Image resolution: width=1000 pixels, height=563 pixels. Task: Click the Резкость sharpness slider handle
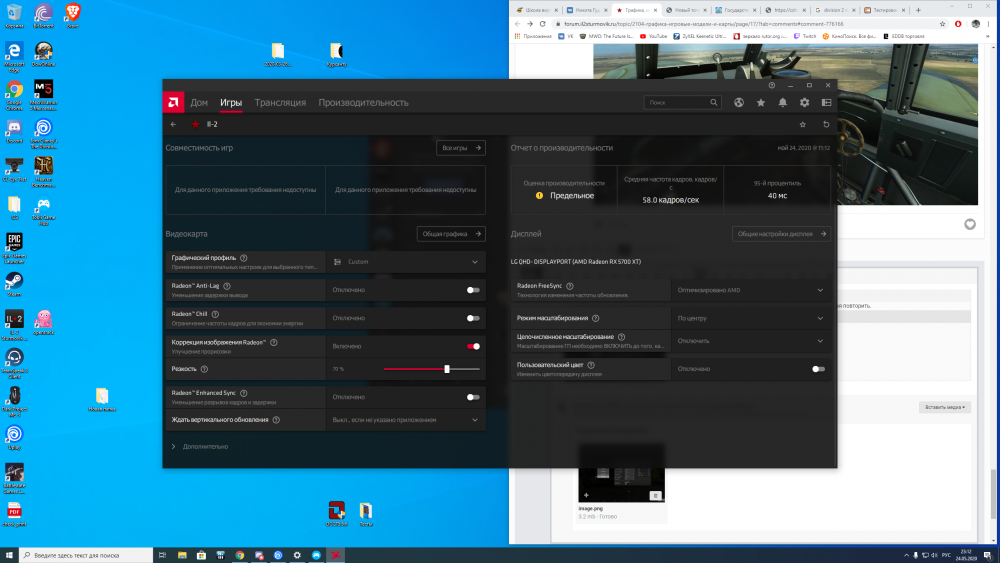[447, 369]
